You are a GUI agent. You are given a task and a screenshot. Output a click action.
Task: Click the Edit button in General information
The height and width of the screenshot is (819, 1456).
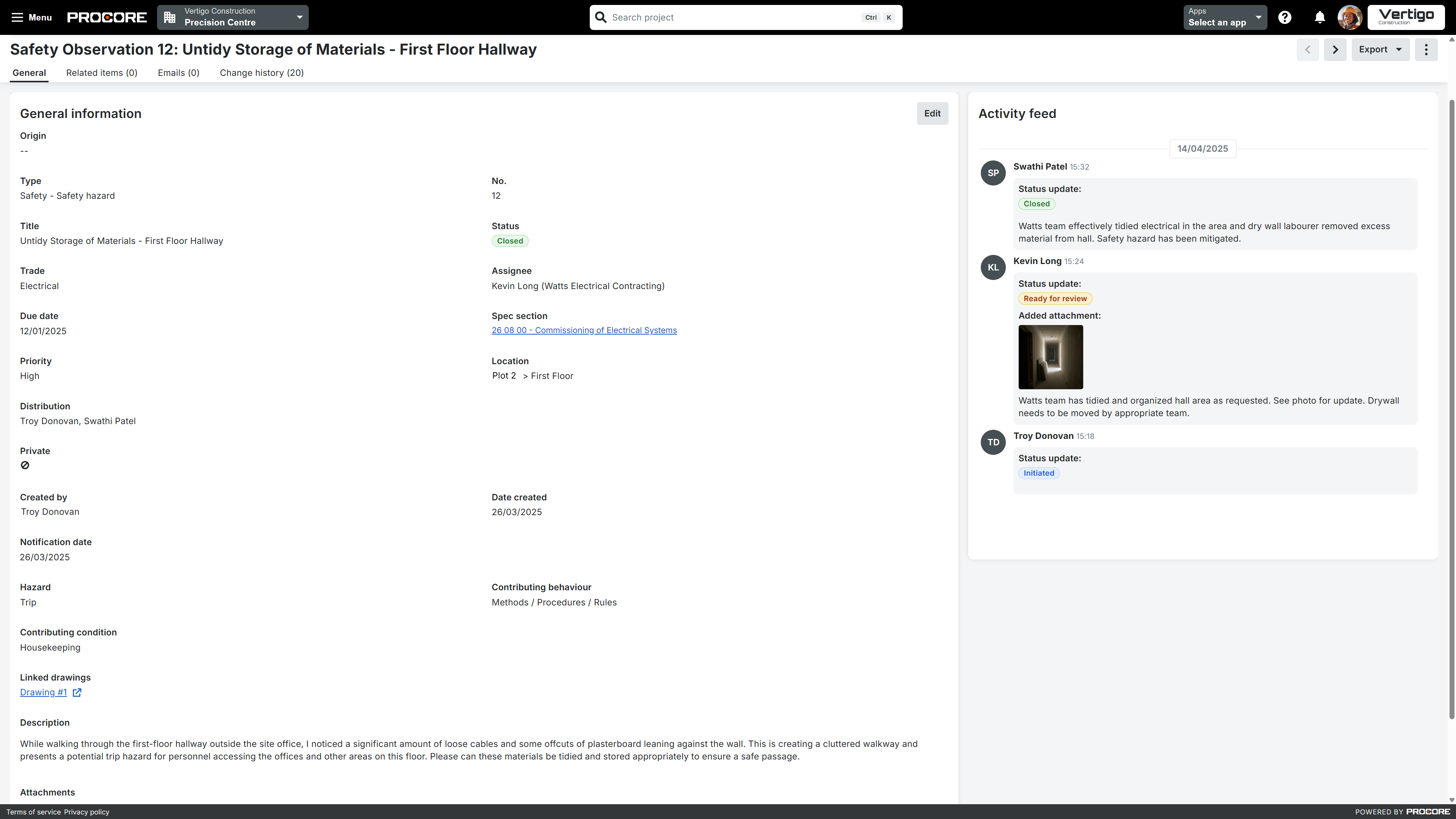[x=932, y=113]
